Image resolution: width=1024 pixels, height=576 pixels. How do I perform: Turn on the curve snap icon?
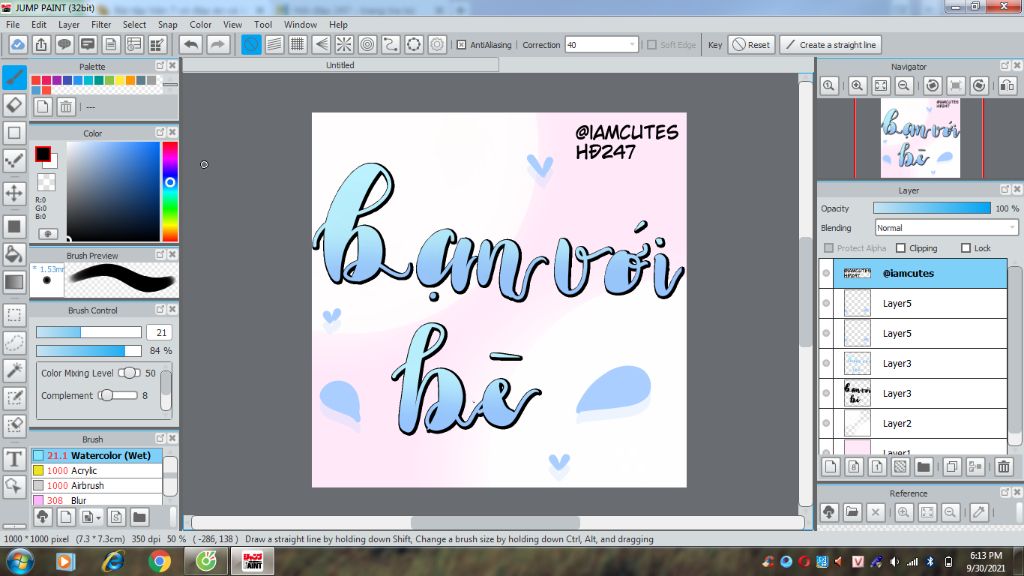coord(391,45)
